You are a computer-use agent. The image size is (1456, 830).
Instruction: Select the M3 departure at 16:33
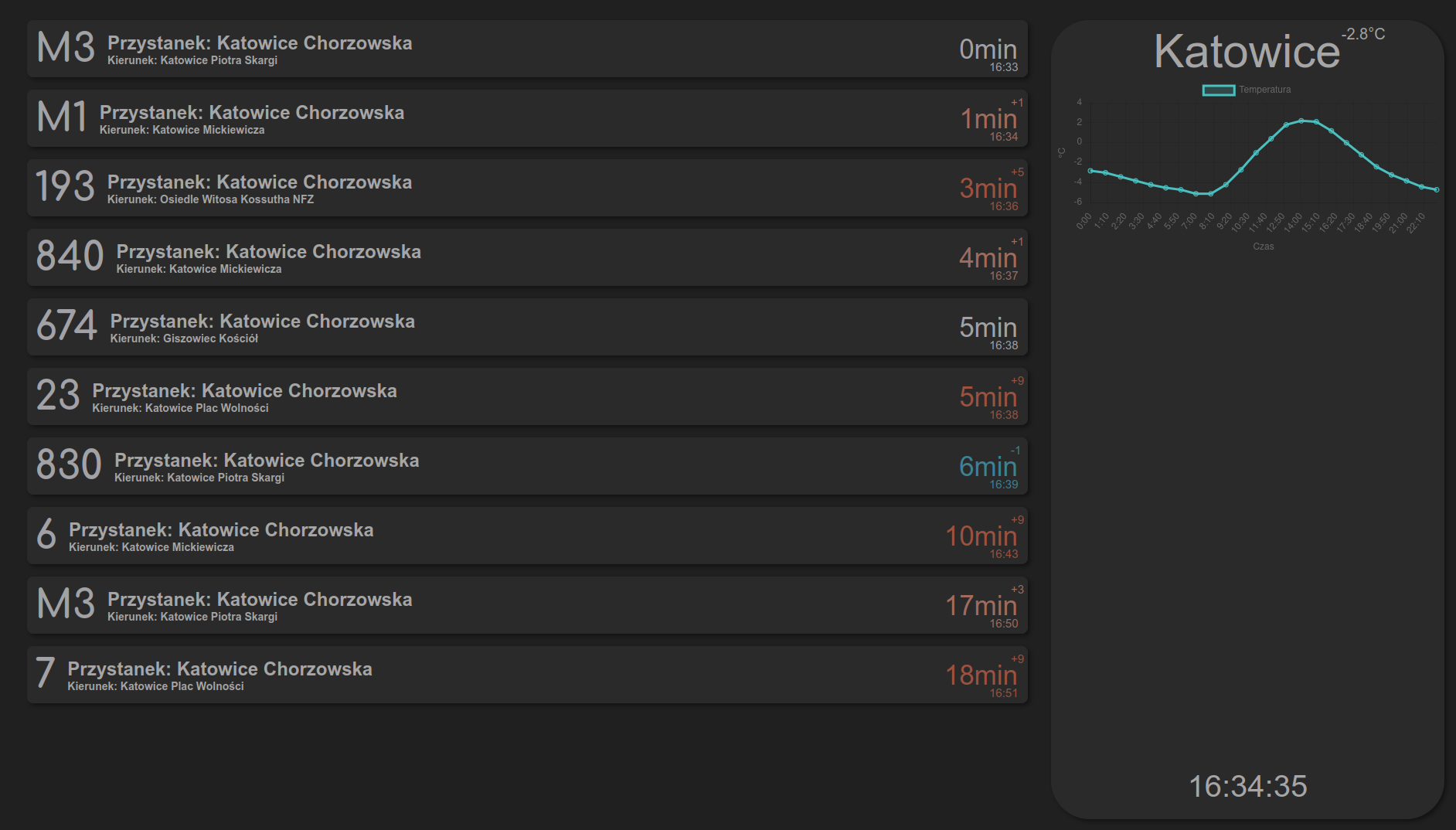point(527,49)
